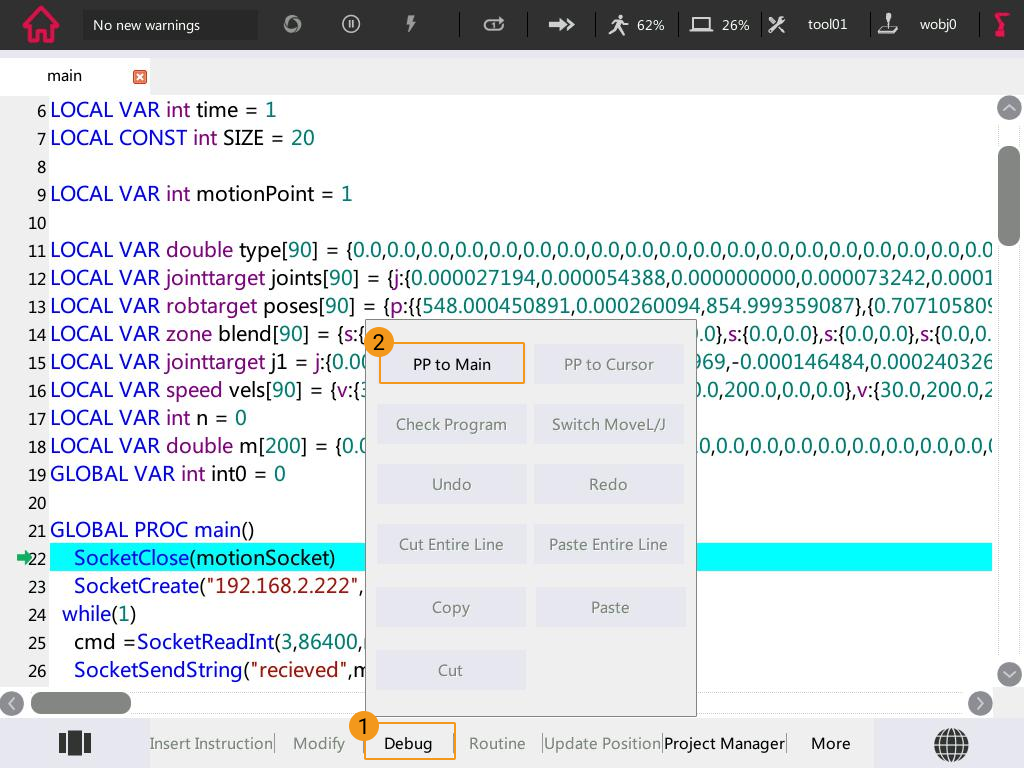The image size is (1024, 768).
Task: Click the globe icon at bottom right
Action: click(x=950, y=744)
